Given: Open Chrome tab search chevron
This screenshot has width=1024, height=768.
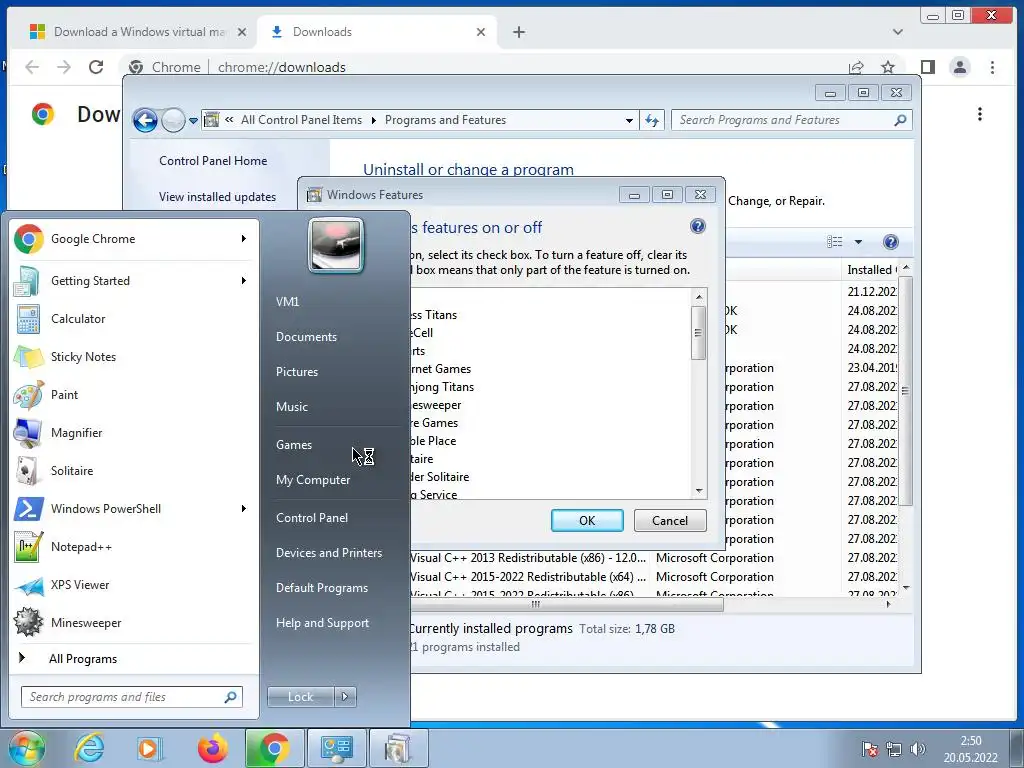Looking at the screenshot, I should [x=898, y=32].
